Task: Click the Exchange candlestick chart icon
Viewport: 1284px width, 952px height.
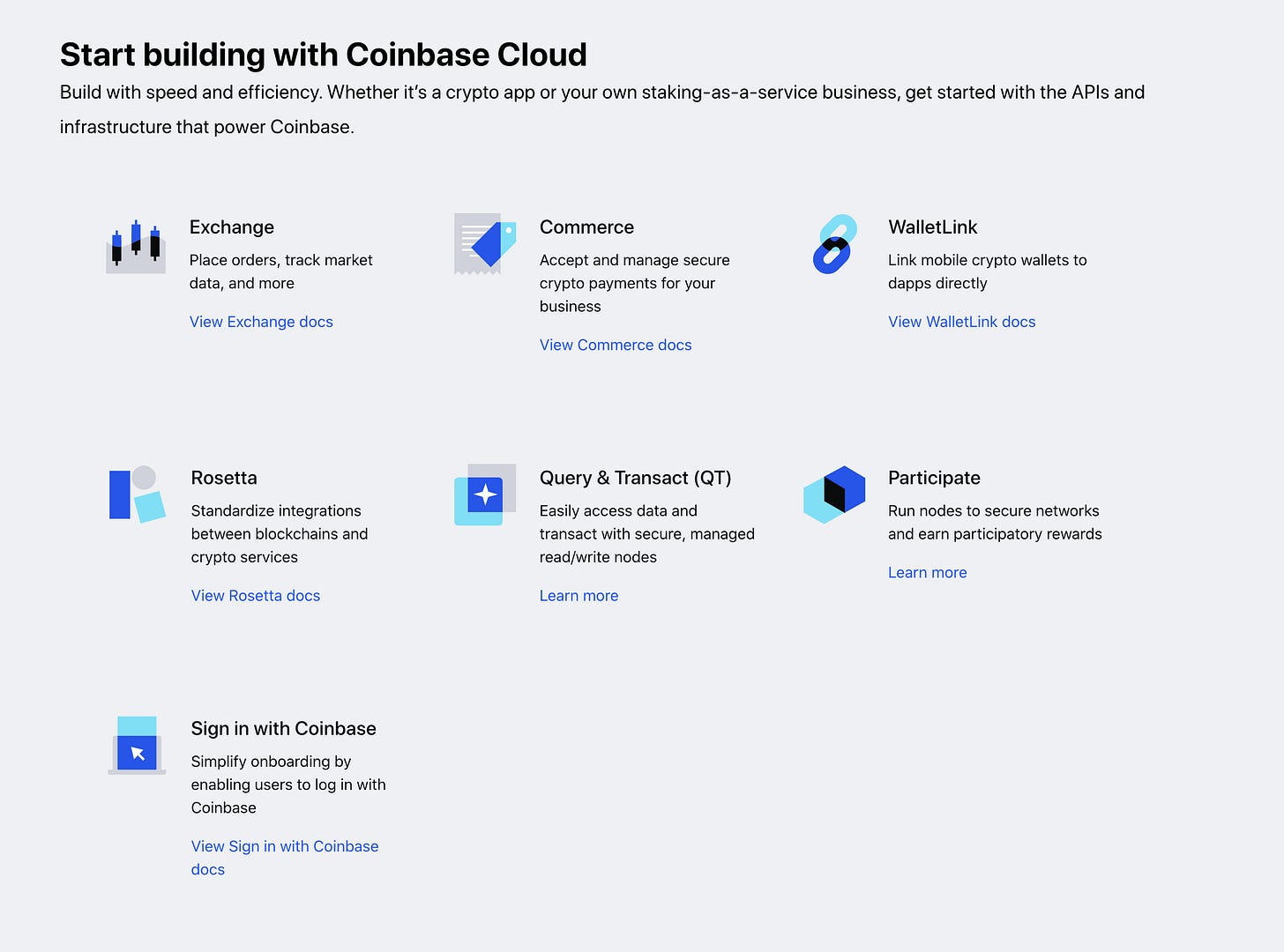Action: click(136, 246)
